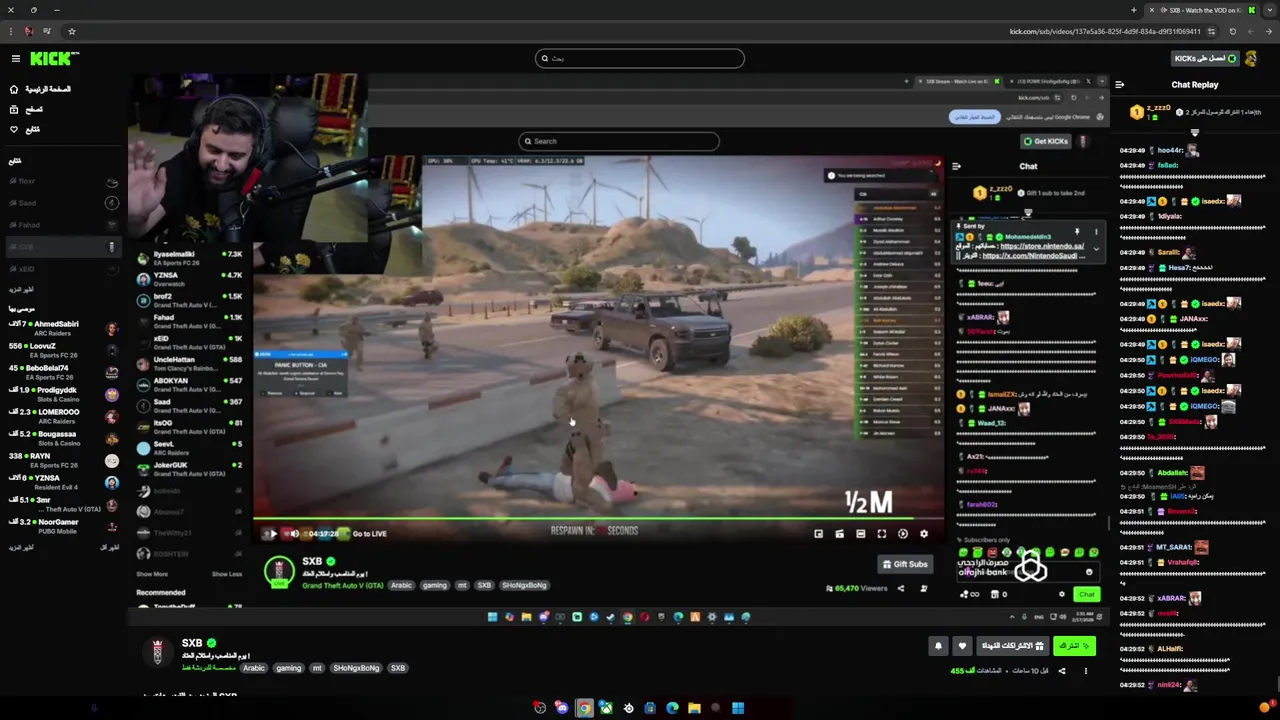This screenshot has width=1280, height=720.
Task: Open recommended channel AhmedSabiri
Action: (x=62, y=328)
